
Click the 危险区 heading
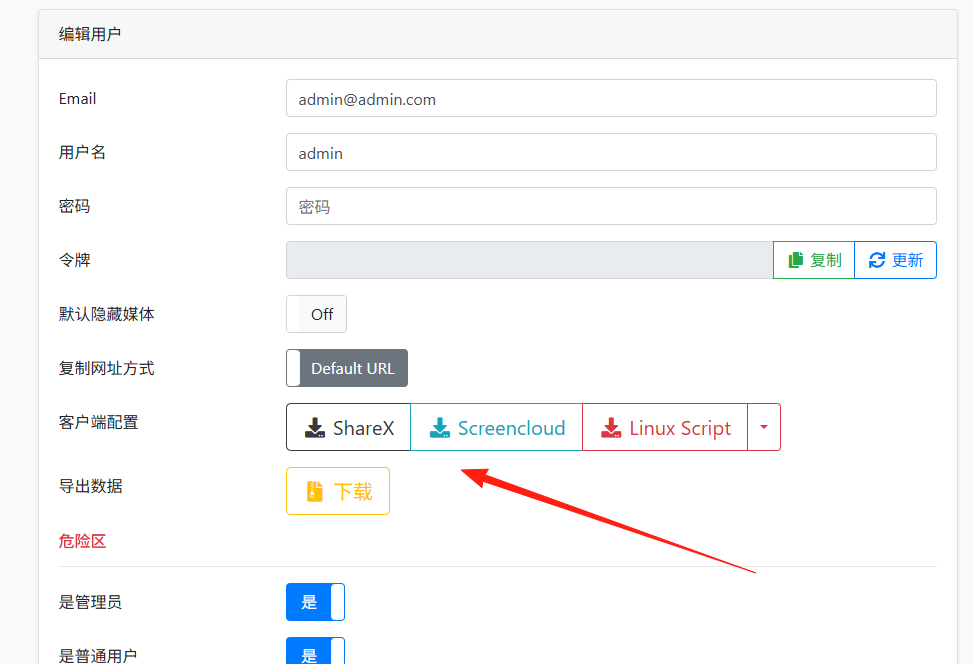pyautogui.click(x=83, y=541)
